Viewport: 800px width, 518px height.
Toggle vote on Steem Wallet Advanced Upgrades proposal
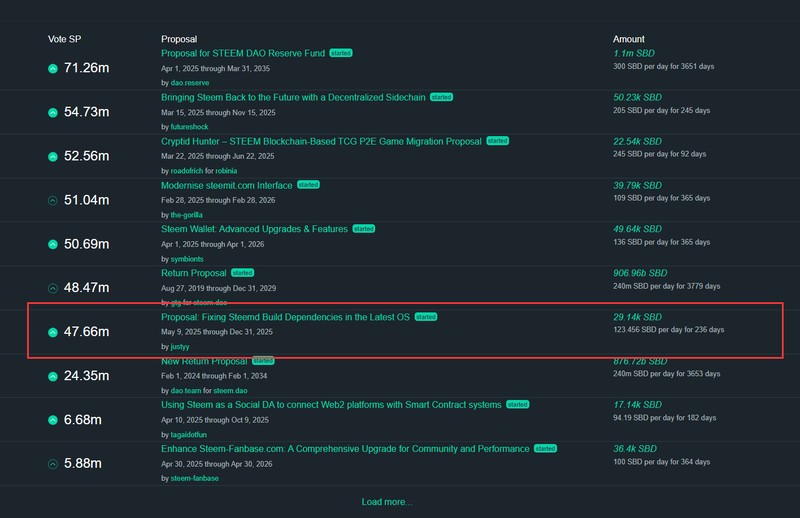[x=53, y=244]
